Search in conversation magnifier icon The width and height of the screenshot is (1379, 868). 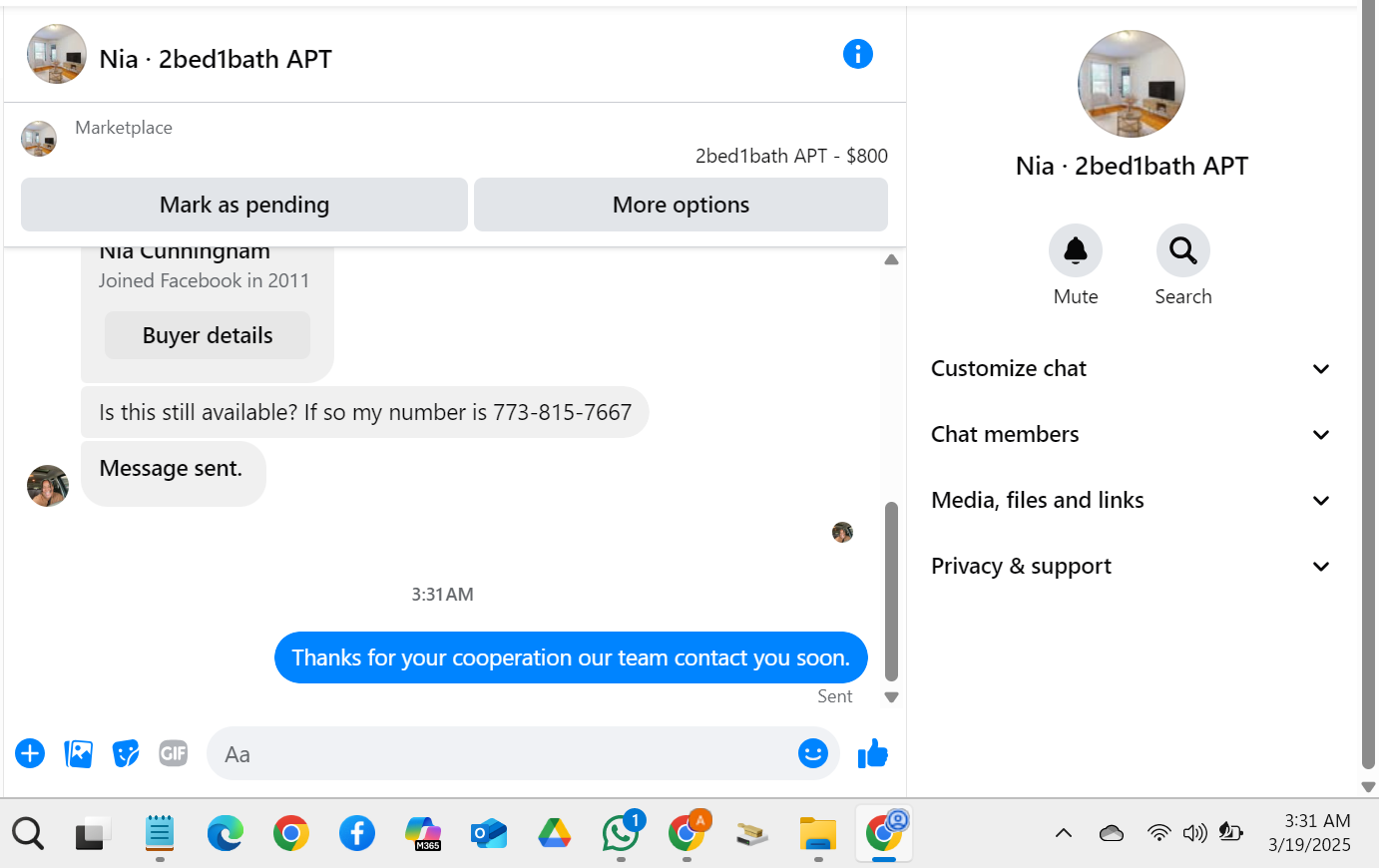click(1183, 250)
